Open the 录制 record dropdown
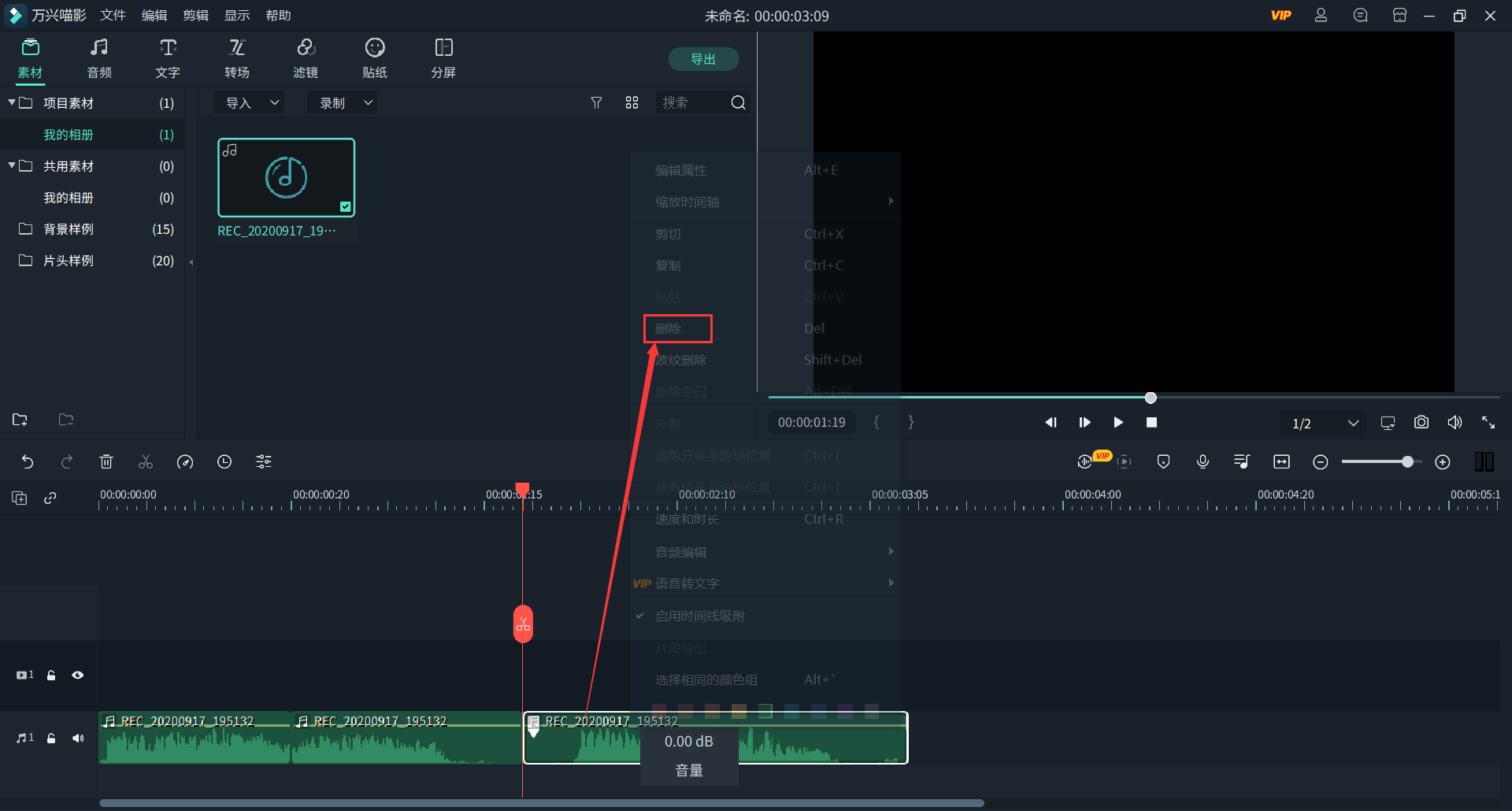Screen dimensions: 1512x811 pyautogui.click(x=343, y=103)
